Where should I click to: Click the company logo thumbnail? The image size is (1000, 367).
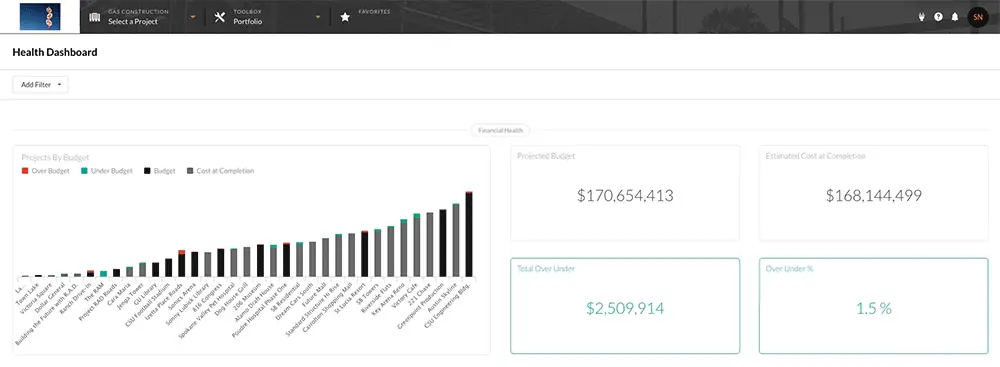point(40,17)
